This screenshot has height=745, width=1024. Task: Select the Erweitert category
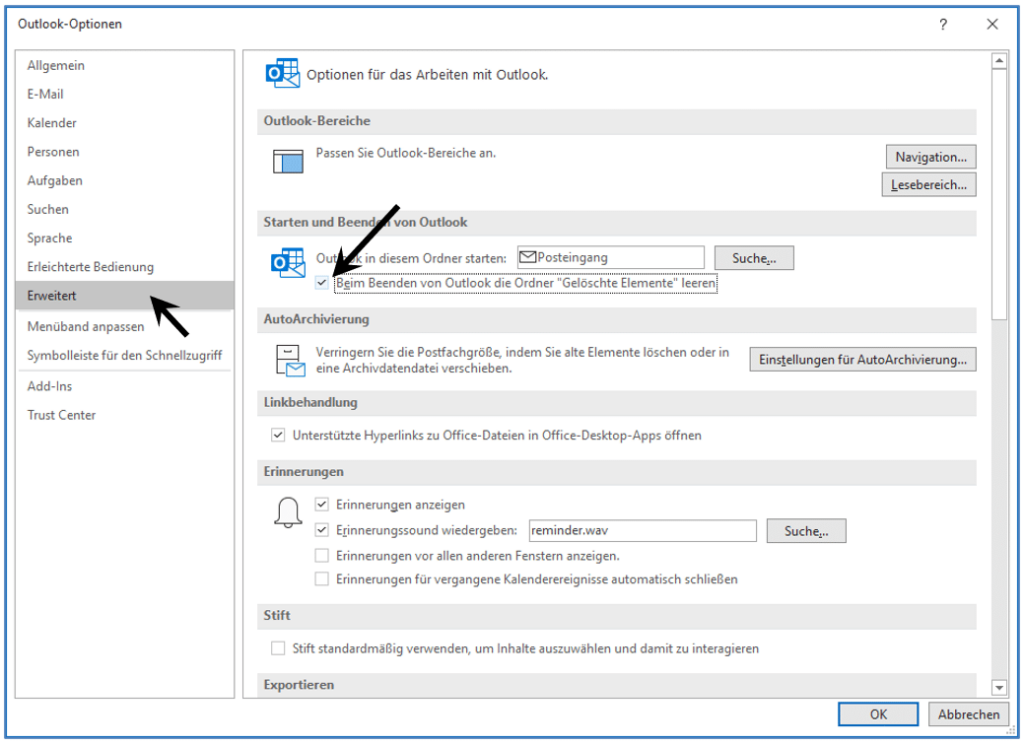pyautogui.click(x=124, y=295)
